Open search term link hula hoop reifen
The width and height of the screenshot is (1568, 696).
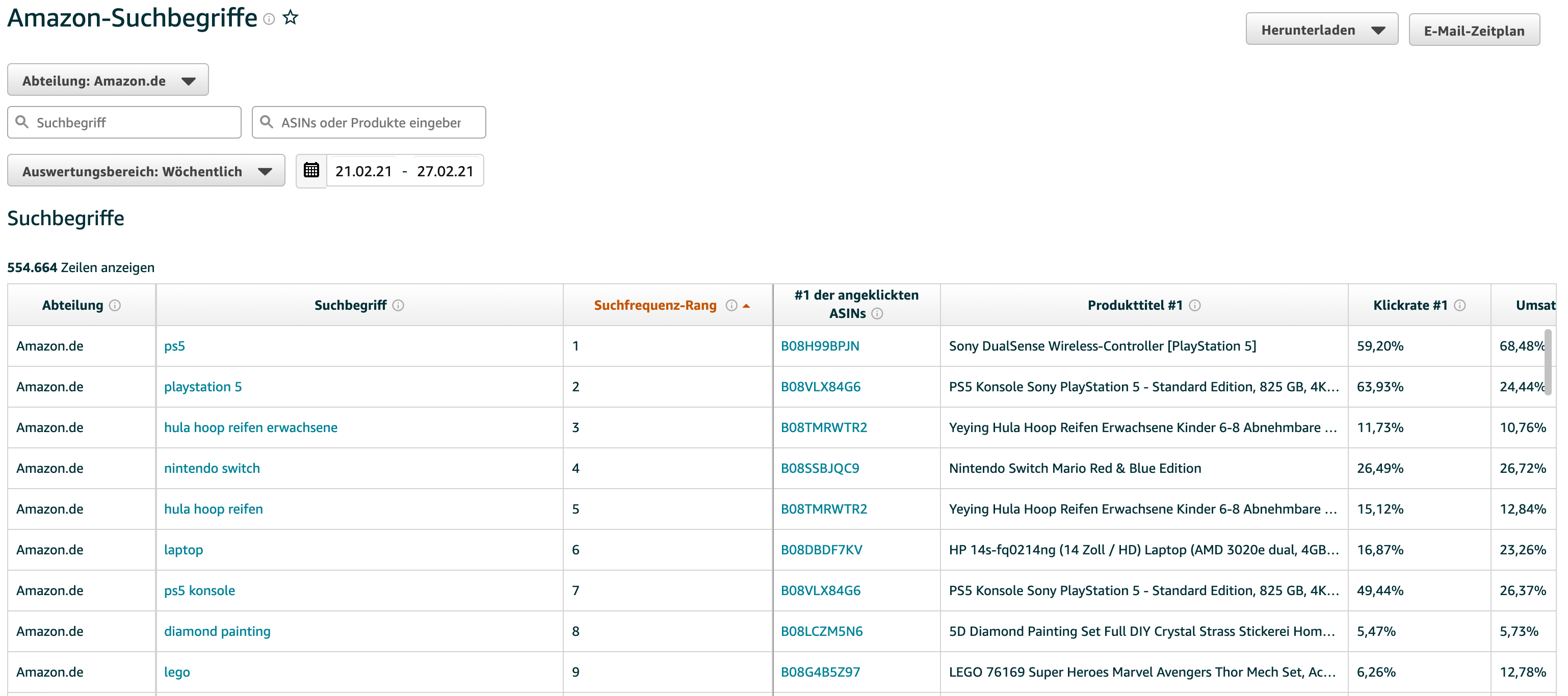point(214,509)
